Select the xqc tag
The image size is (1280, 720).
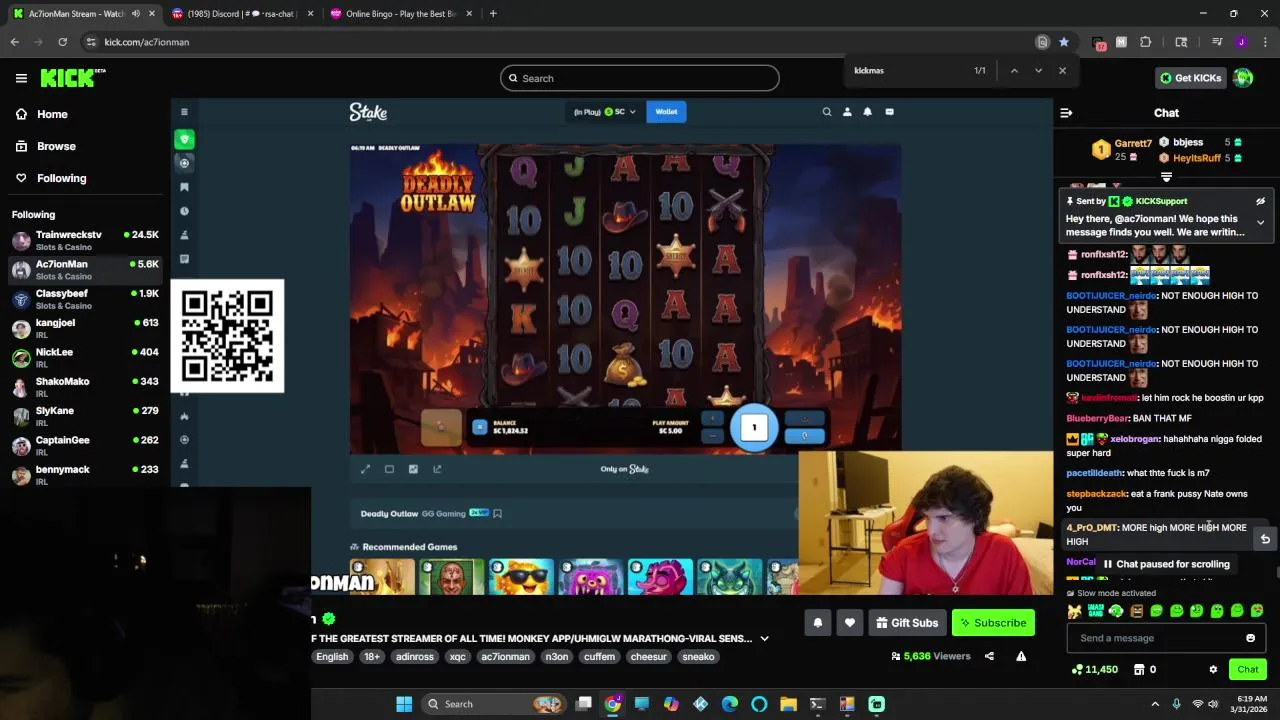coord(457,657)
